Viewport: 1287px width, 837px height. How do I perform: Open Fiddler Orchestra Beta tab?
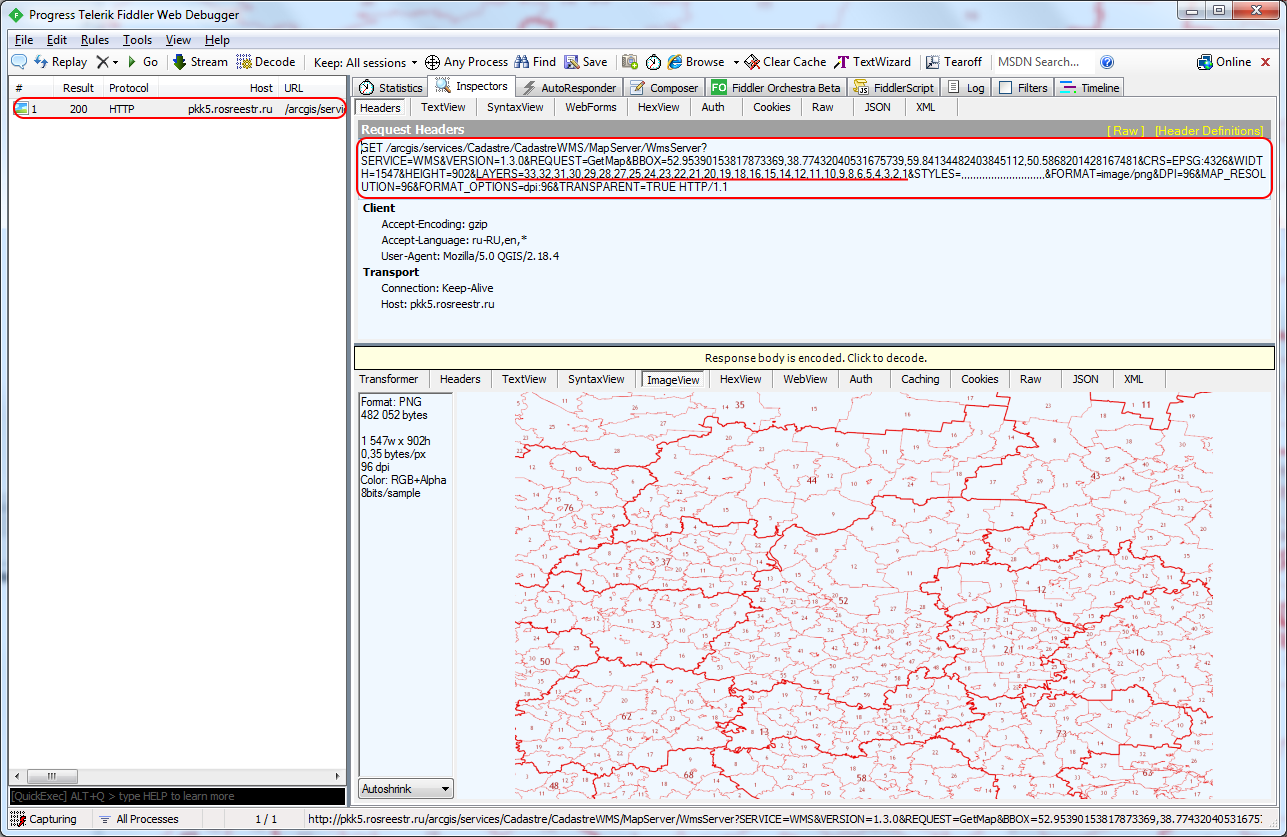(776, 88)
